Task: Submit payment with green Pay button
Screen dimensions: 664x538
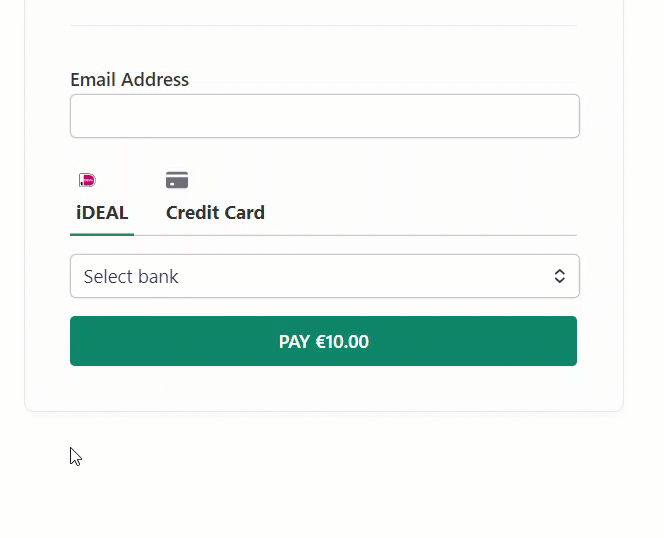Action: click(324, 341)
